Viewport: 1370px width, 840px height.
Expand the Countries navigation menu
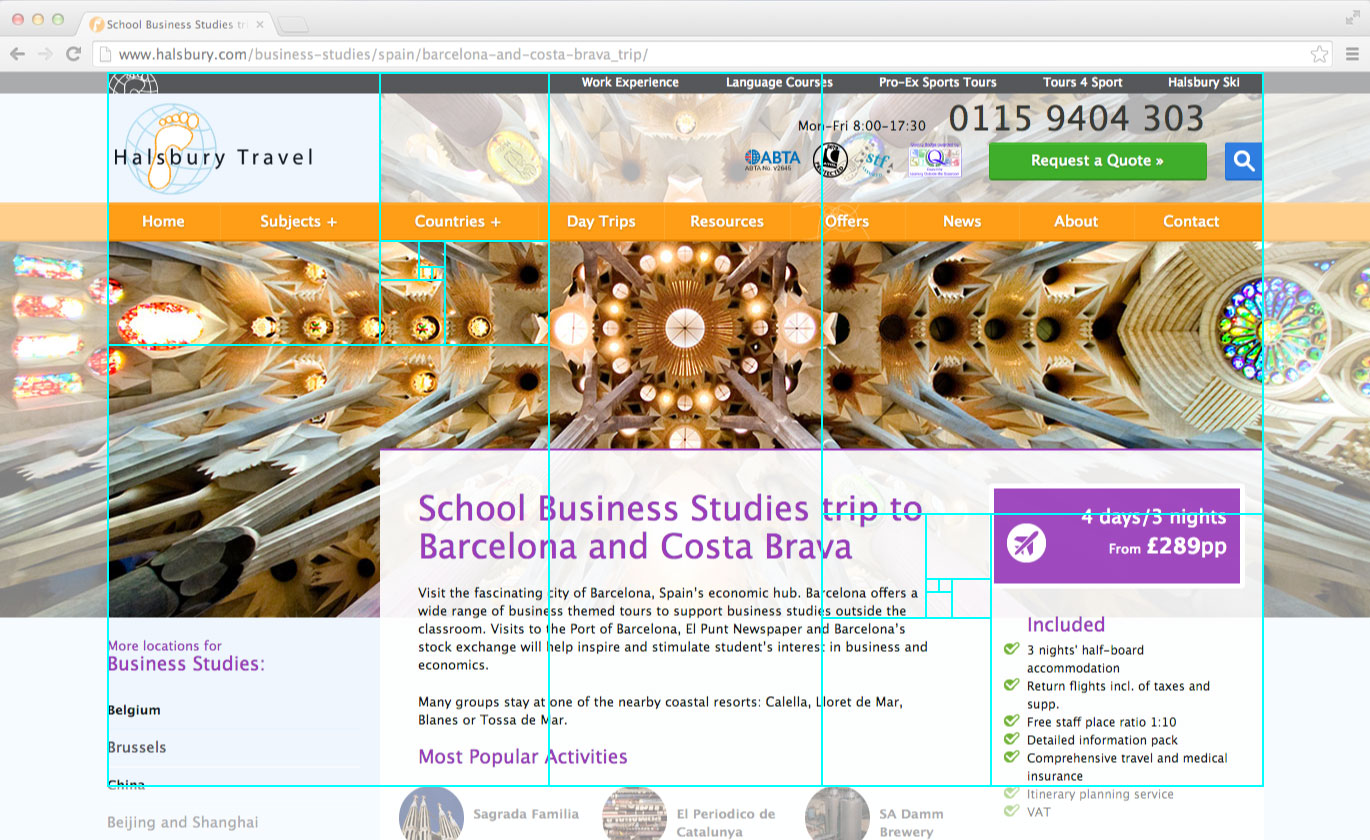click(456, 221)
